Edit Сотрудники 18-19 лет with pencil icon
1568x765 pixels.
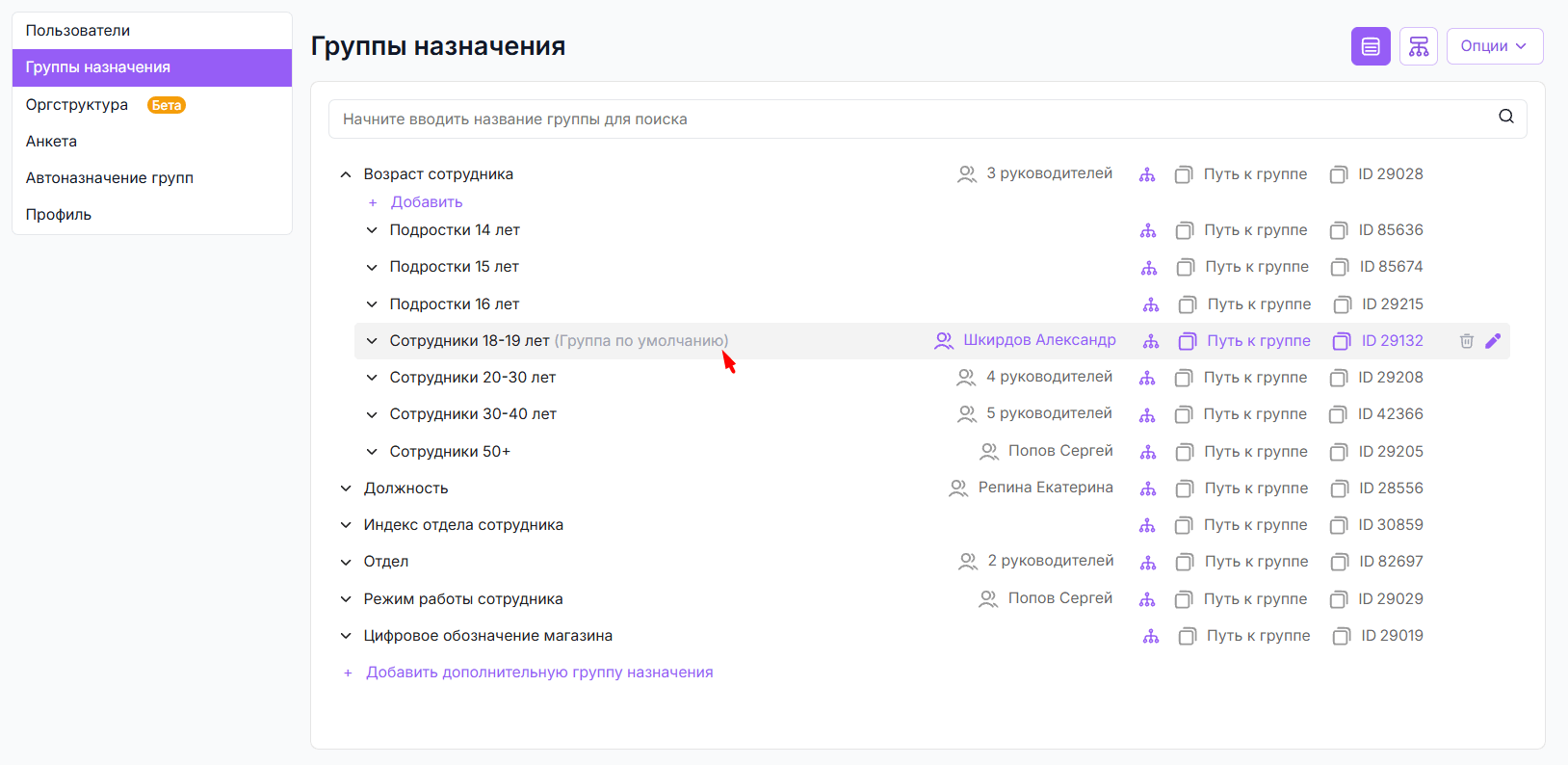coord(1493,341)
